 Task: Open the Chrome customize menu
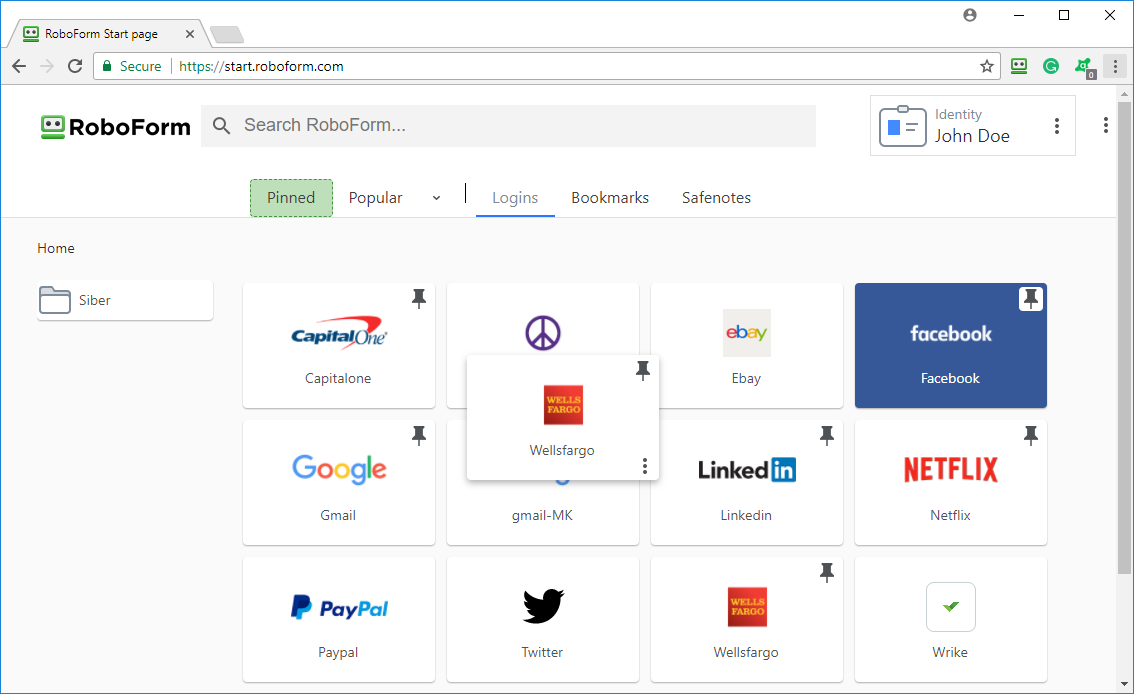tap(1115, 67)
